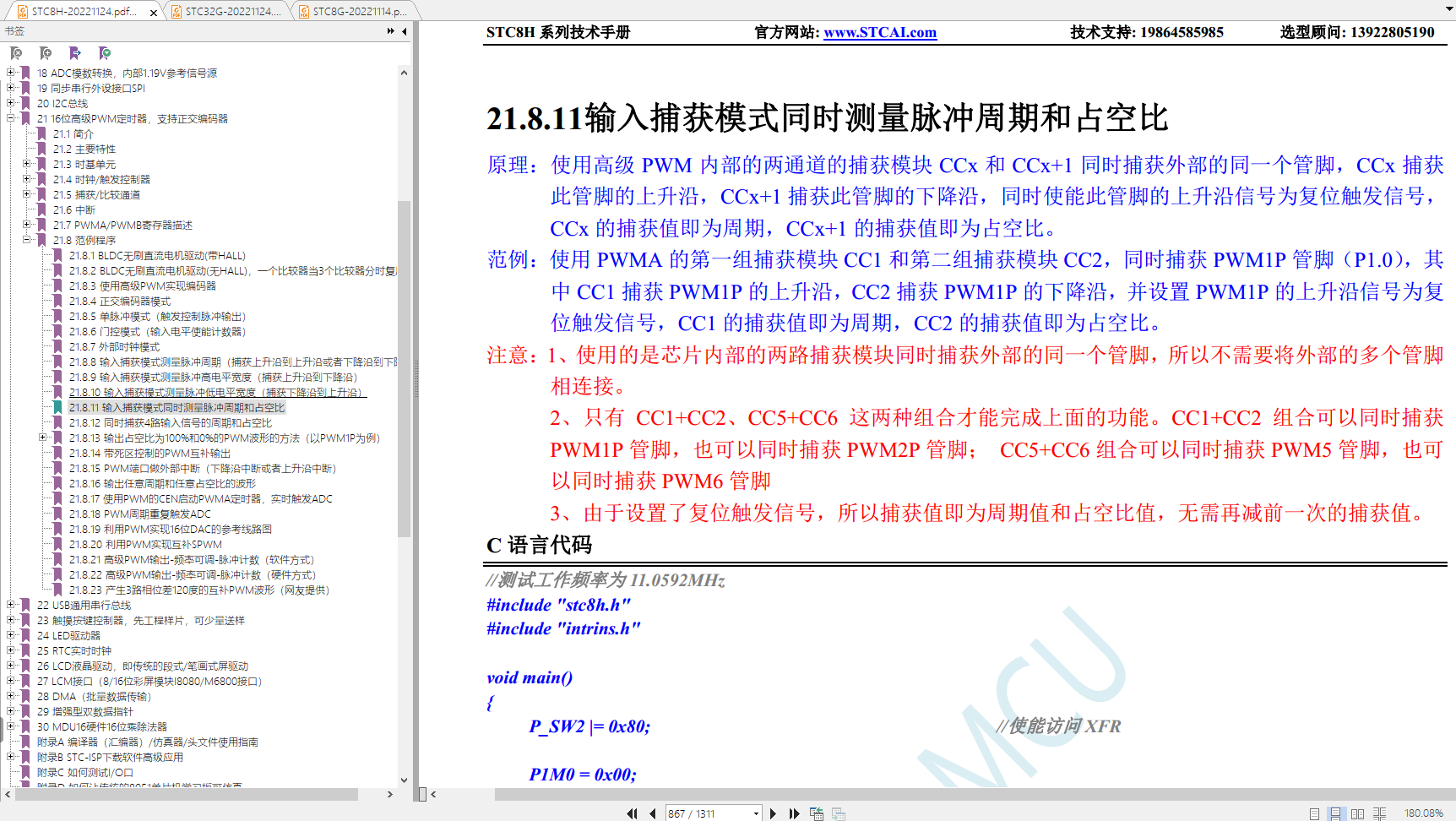Screen dimensions: 1456x821
Task: Switch to single page view layout
Action: tap(1314, 813)
